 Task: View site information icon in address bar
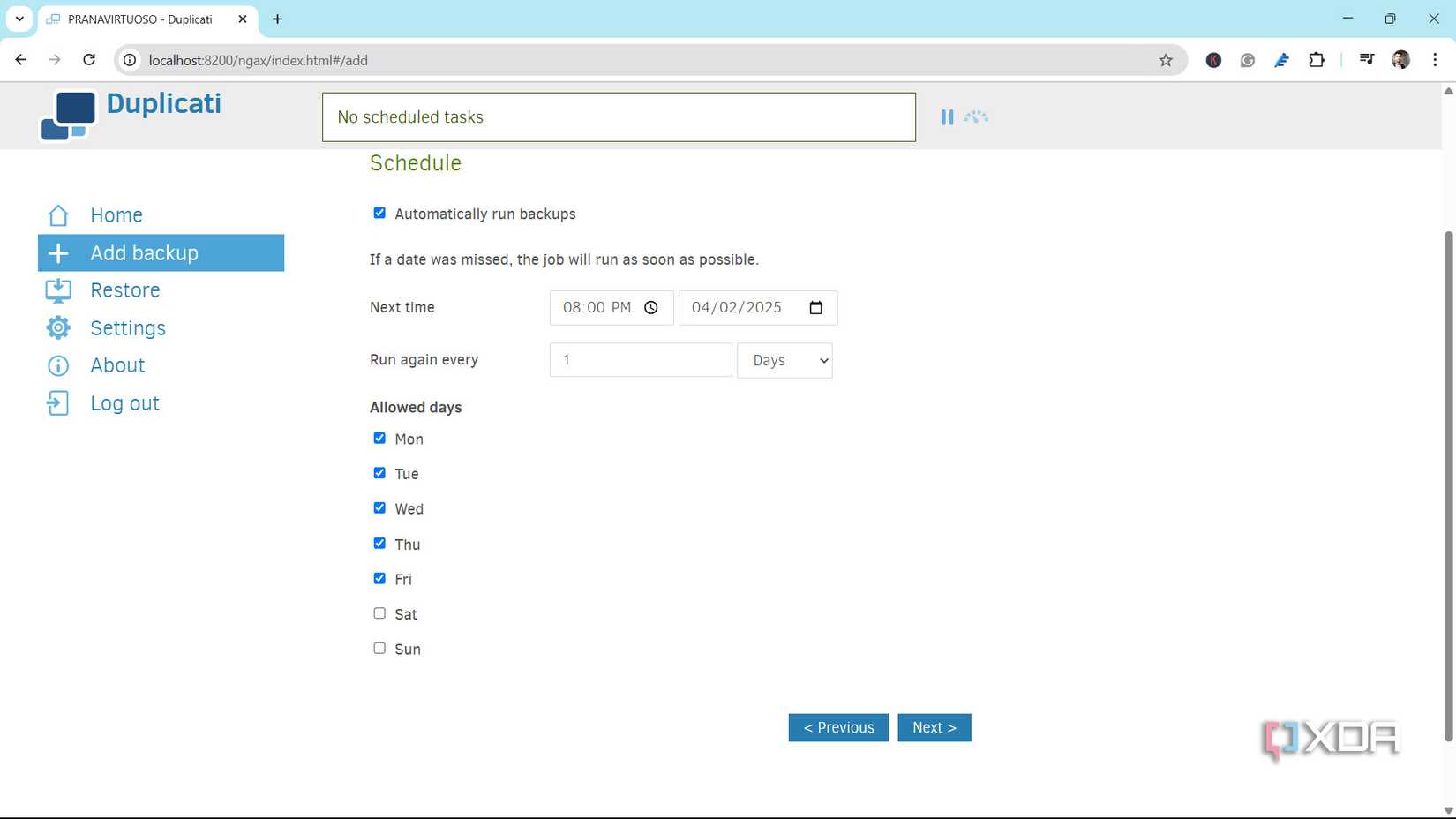[130, 60]
